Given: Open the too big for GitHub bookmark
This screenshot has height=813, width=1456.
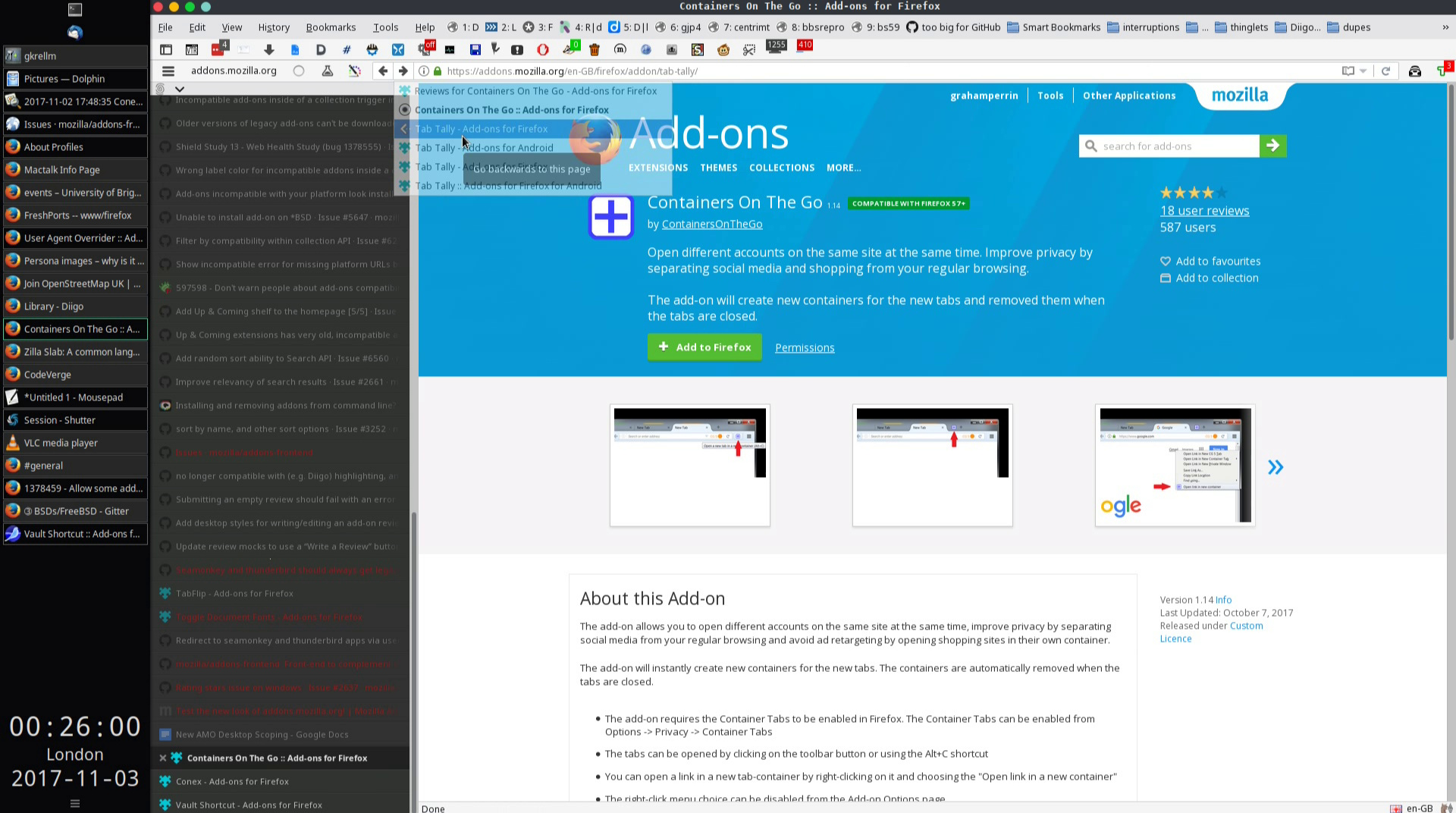Looking at the screenshot, I should point(953,27).
